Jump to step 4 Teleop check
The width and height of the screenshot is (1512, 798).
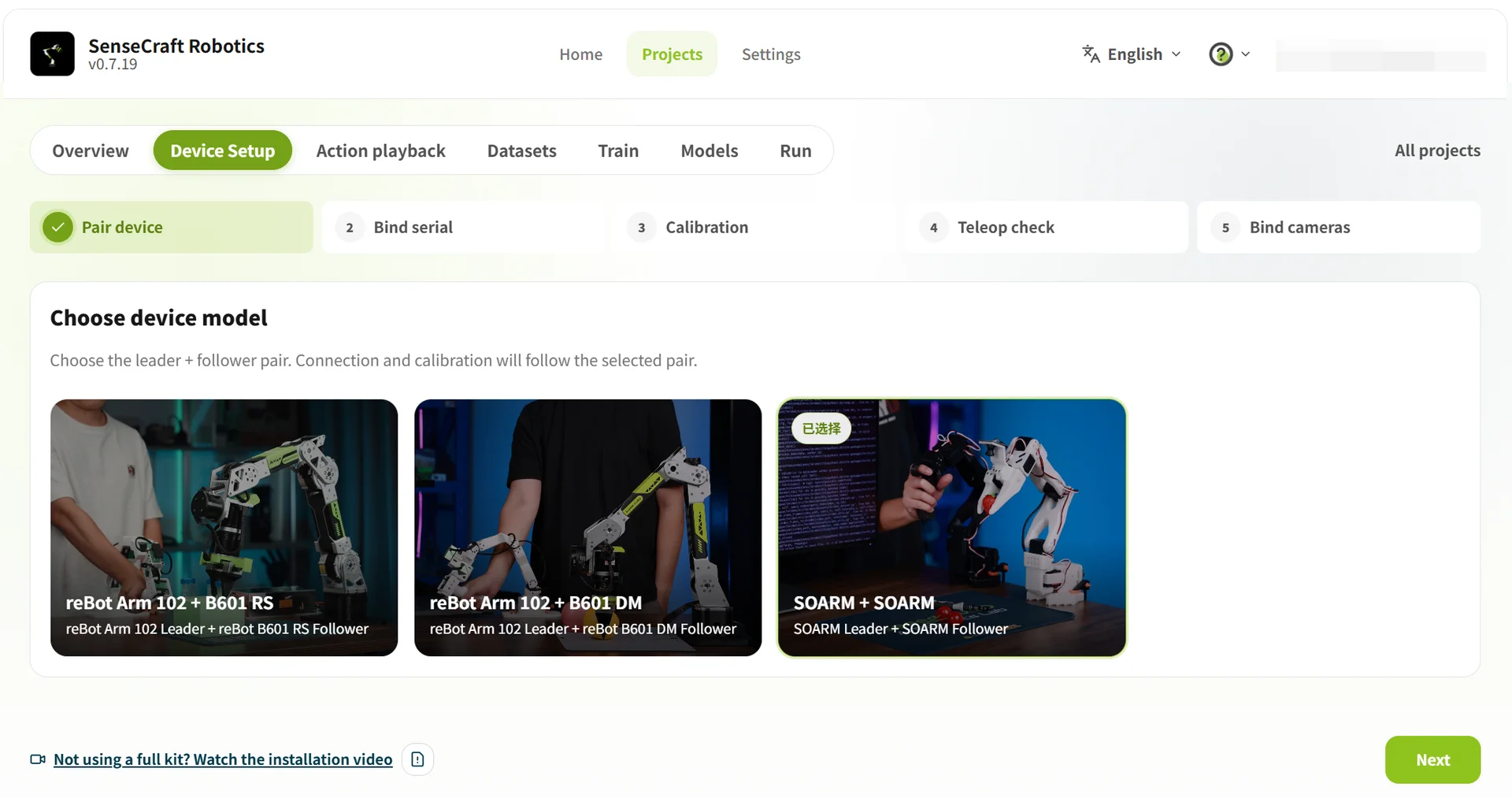(1047, 228)
